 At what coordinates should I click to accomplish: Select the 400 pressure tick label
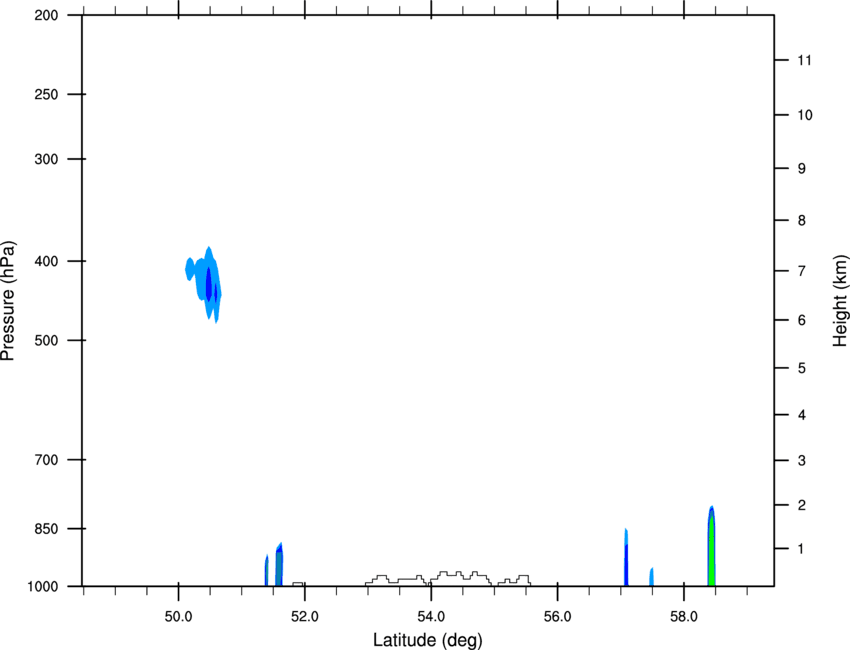coord(47,261)
